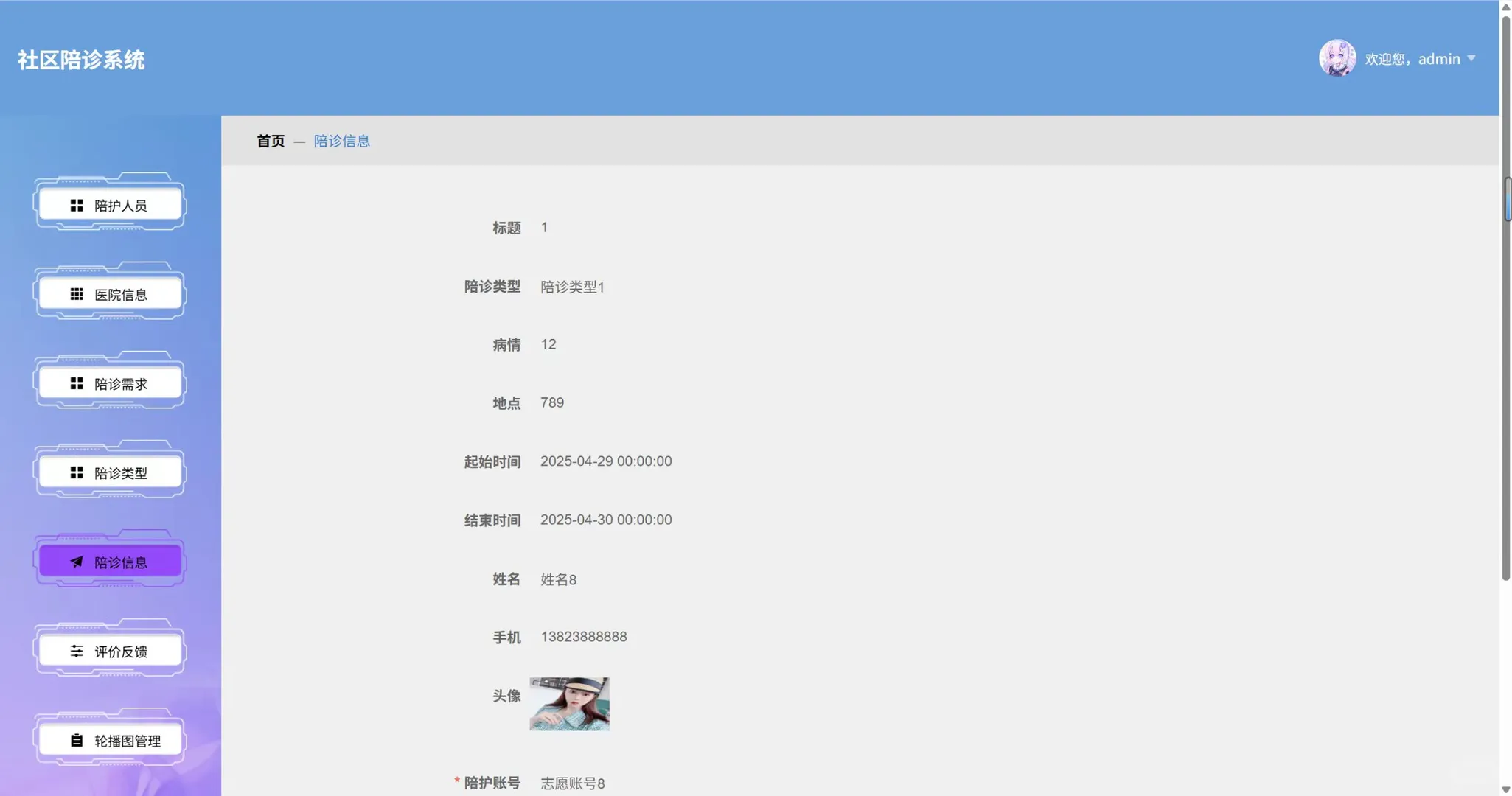
Task: Select the 陪诊类型 sidebar entry
Action: [111, 472]
